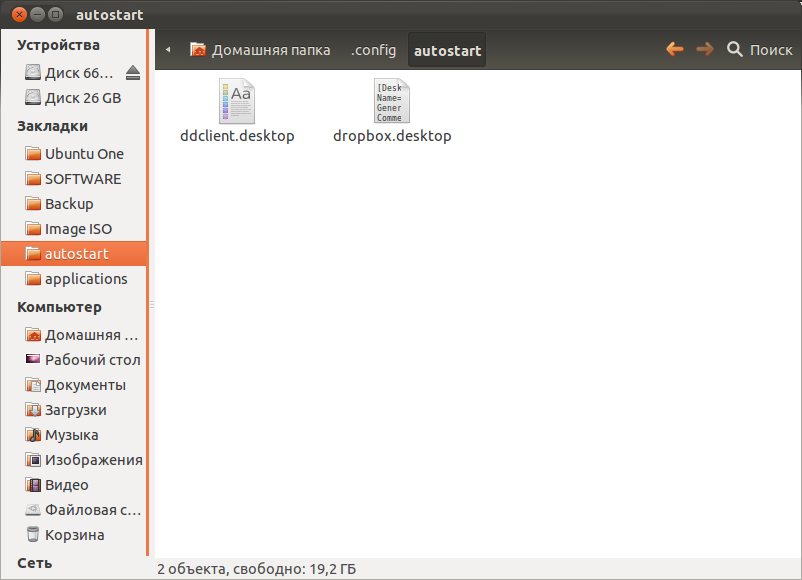Click the ddclient.desktop file name
This screenshot has height=580, width=802.
237,136
